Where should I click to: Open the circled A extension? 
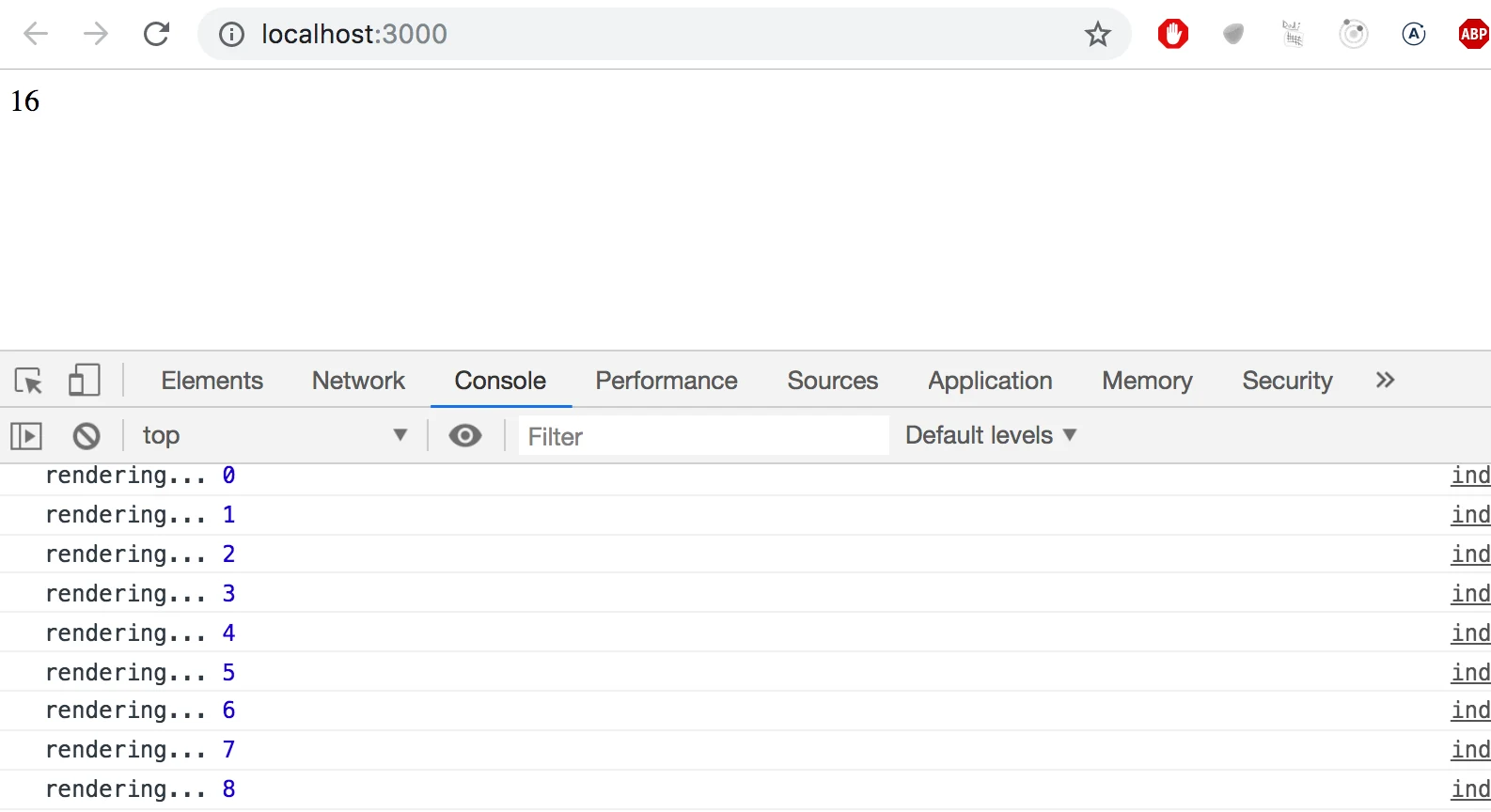tap(1414, 35)
